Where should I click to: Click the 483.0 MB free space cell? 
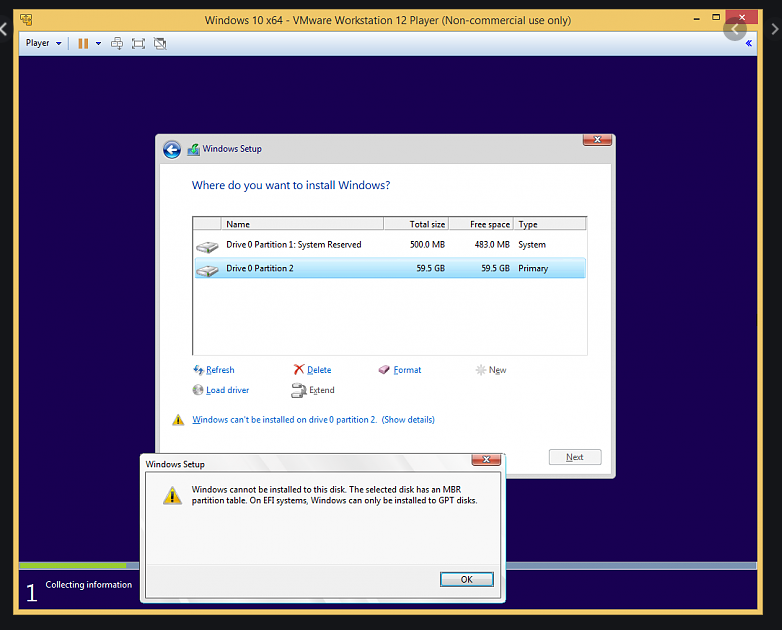[x=492, y=245]
